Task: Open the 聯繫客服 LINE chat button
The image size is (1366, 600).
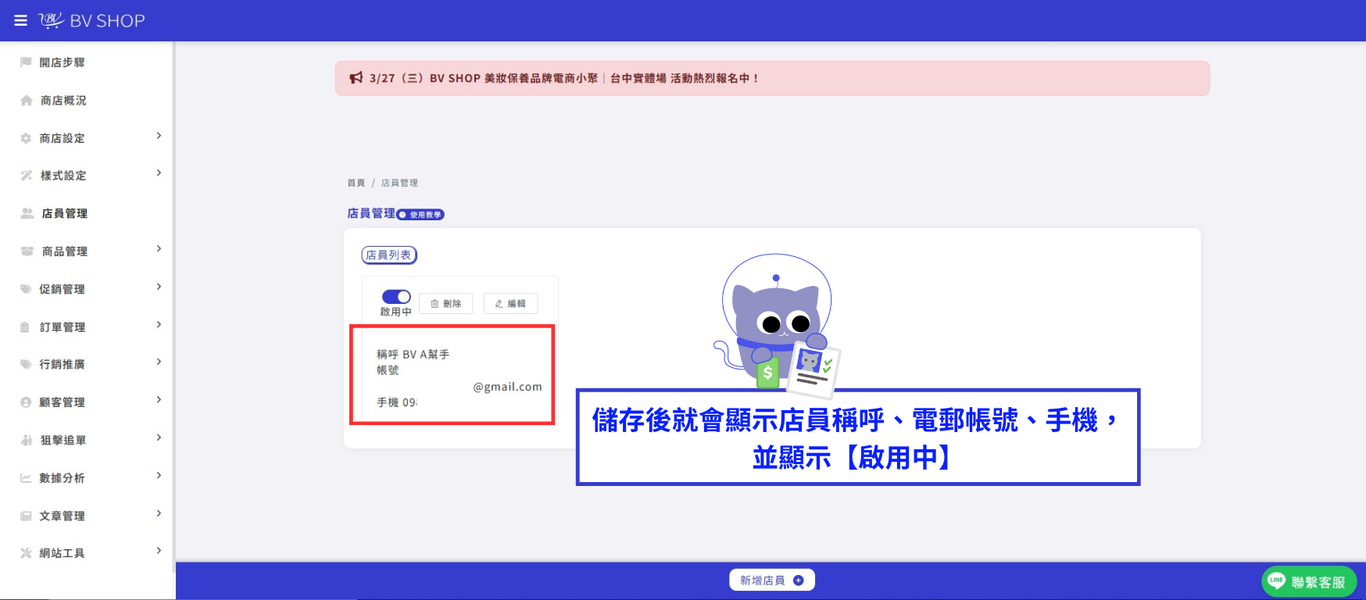Action: 1309,582
